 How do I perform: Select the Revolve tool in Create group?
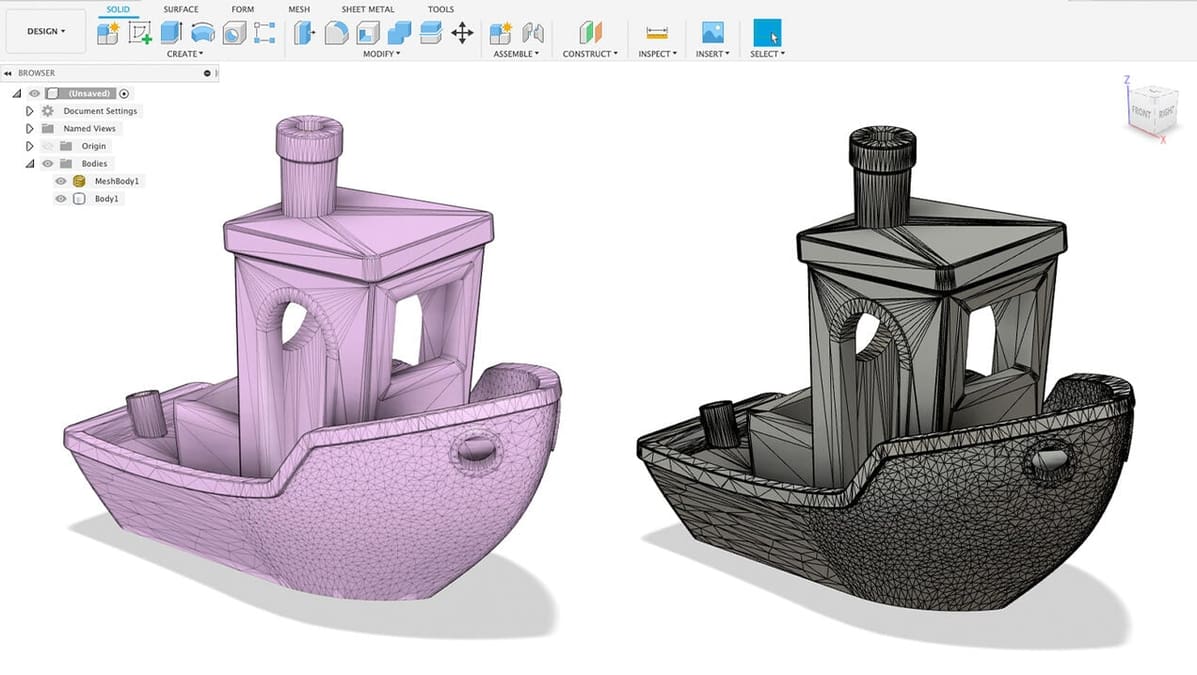click(201, 33)
